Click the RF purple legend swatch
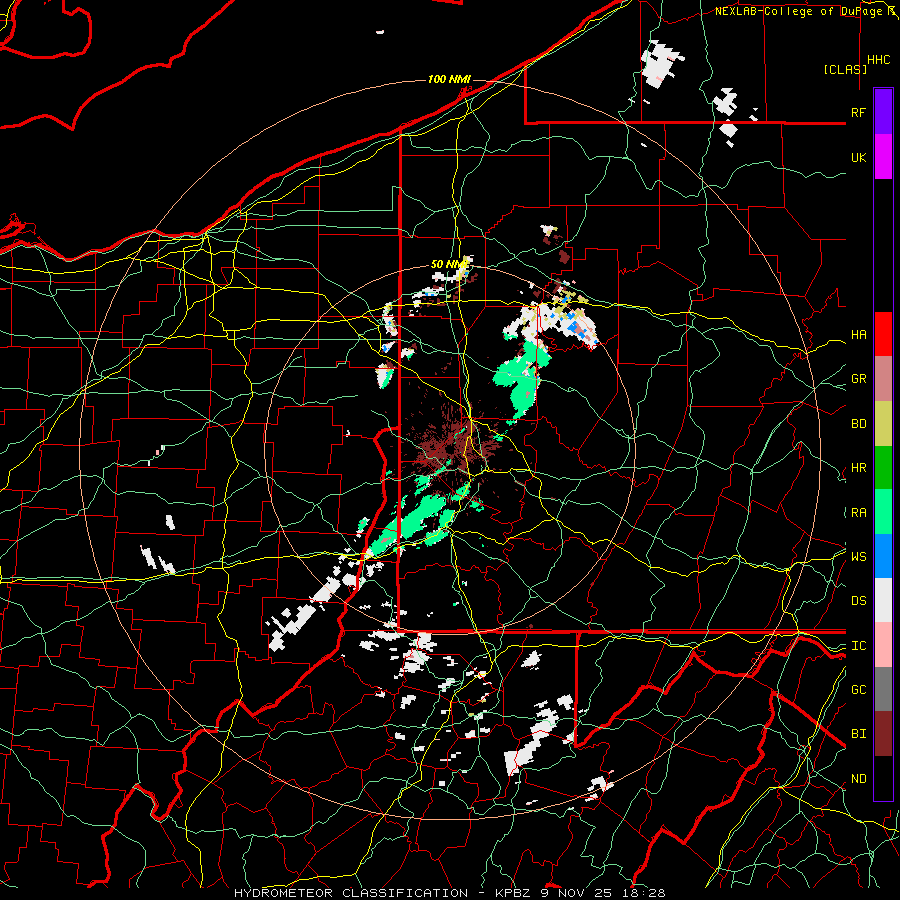Viewport: 900px width, 900px height. coord(883,112)
